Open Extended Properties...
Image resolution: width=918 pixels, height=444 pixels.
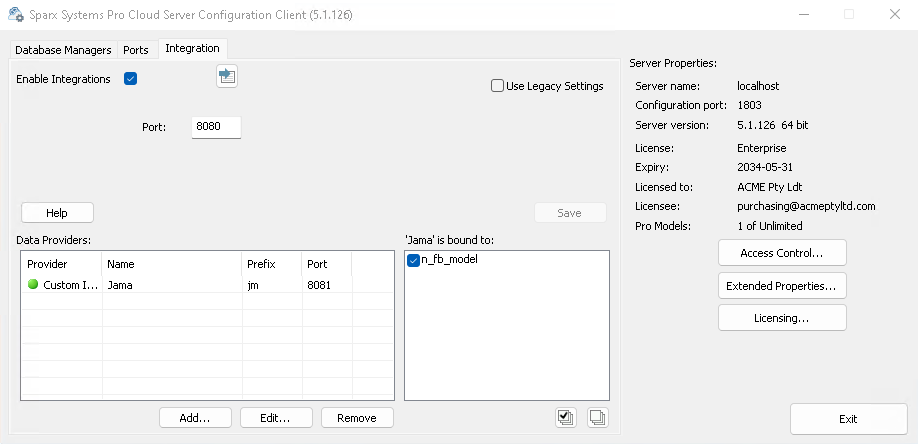tap(782, 286)
